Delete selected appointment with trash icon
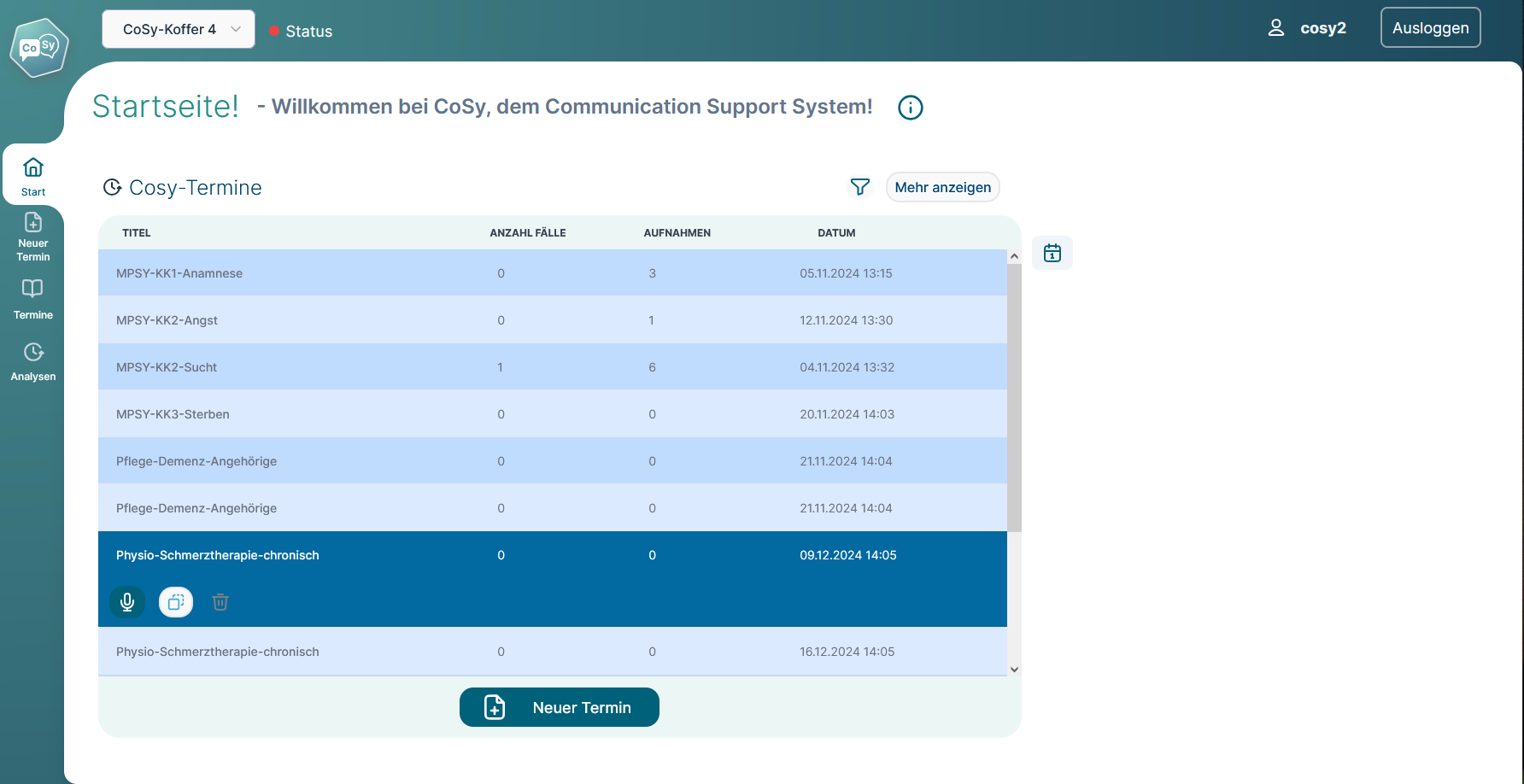 coord(220,602)
